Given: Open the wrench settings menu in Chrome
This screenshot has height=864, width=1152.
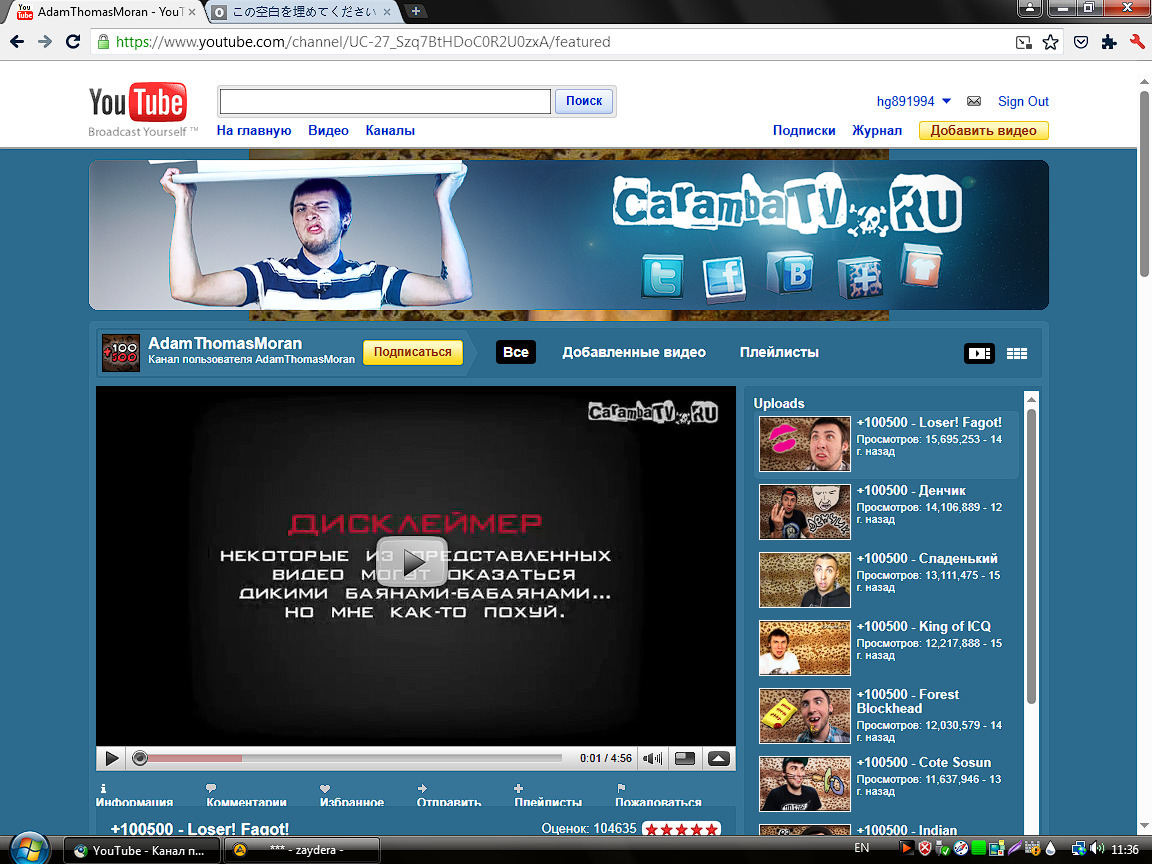Looking at the screenshot, I should pyautogui.click(x=1137, y=42).
